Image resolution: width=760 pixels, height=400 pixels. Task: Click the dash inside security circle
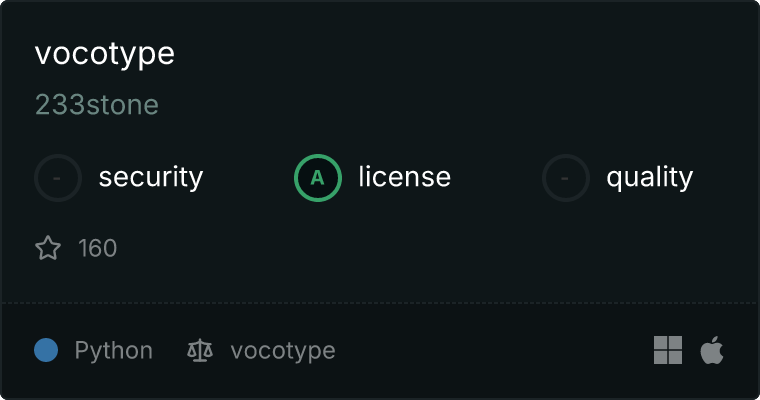click(57, 178)
